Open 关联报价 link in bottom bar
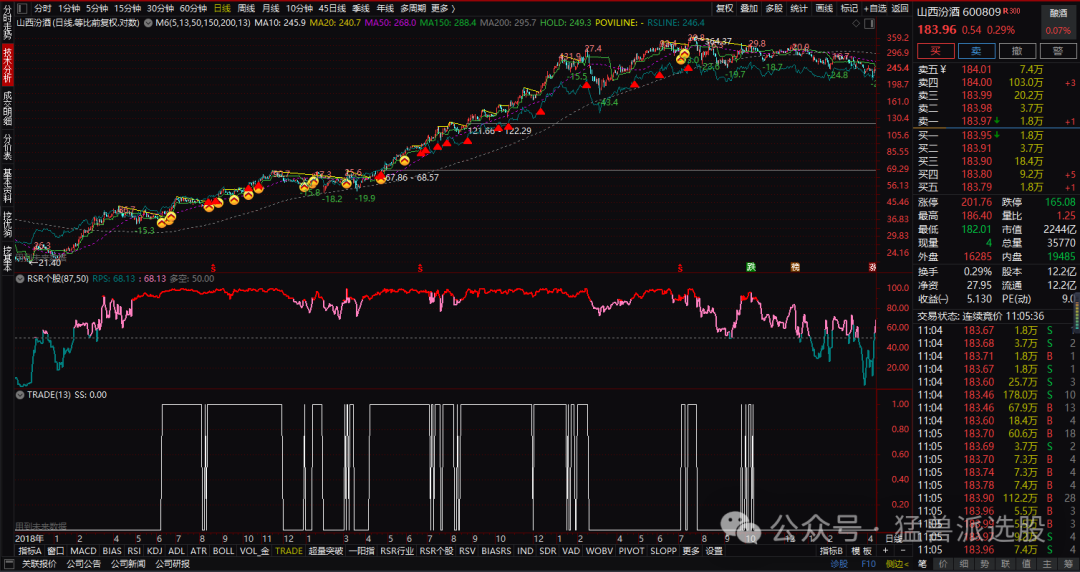 click(x=39, y=564)
